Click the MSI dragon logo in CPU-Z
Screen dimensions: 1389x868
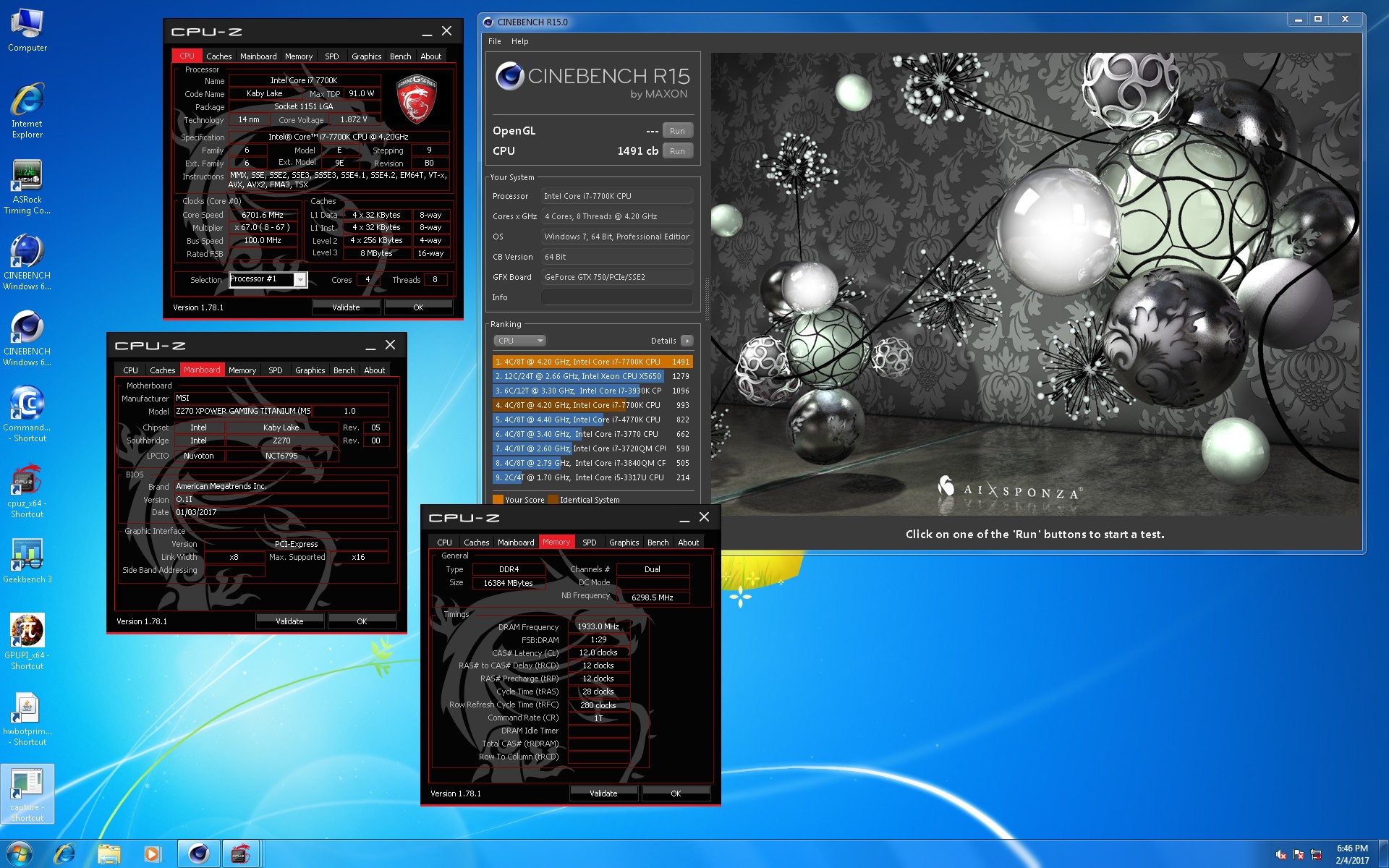(x=416, y=99)
